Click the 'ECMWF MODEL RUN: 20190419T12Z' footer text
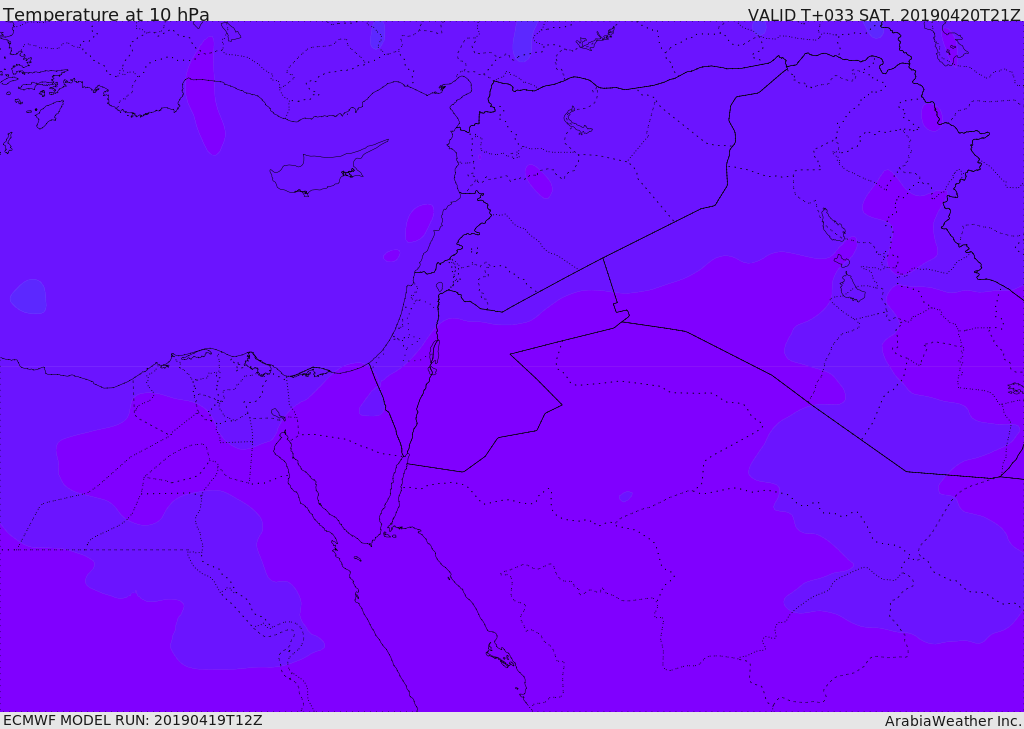Screen dimensions: 1024x729 (x=133, y=720)
